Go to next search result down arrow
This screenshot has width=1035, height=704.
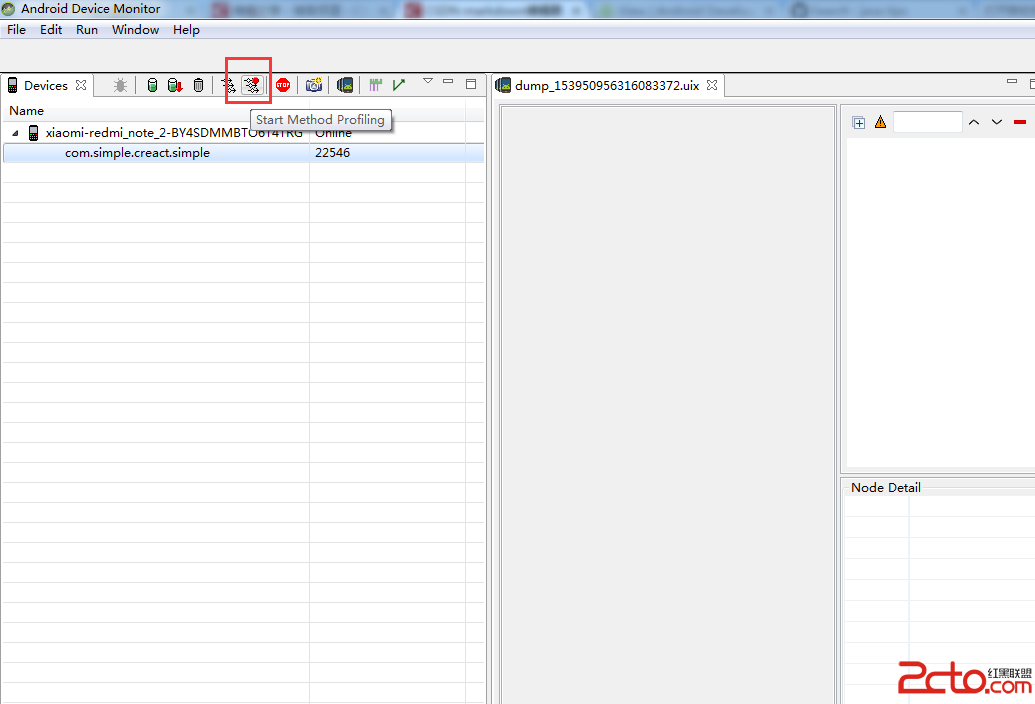[997, 122]
